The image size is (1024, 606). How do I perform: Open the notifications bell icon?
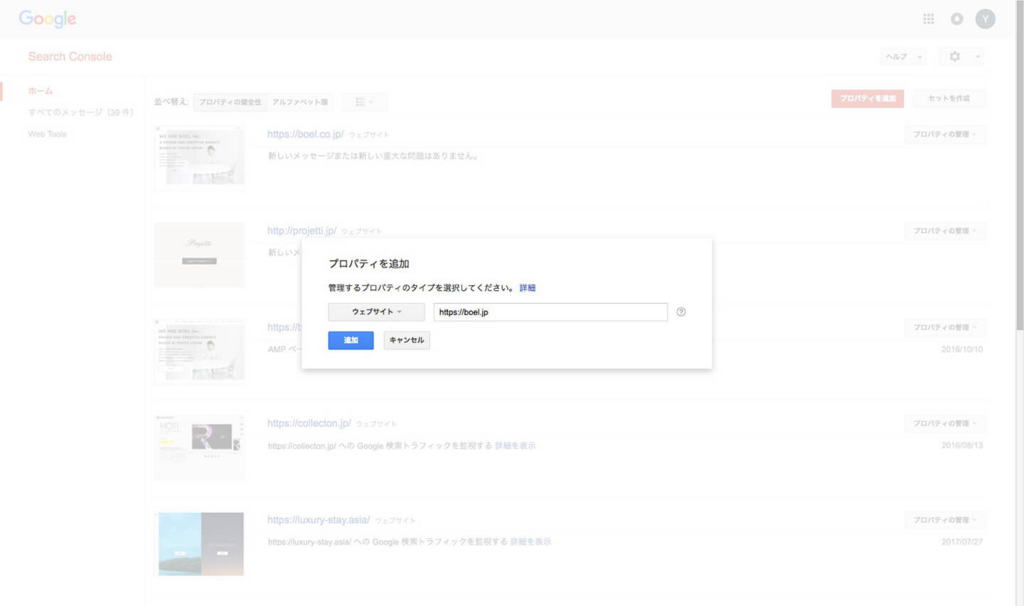point(957,19)
